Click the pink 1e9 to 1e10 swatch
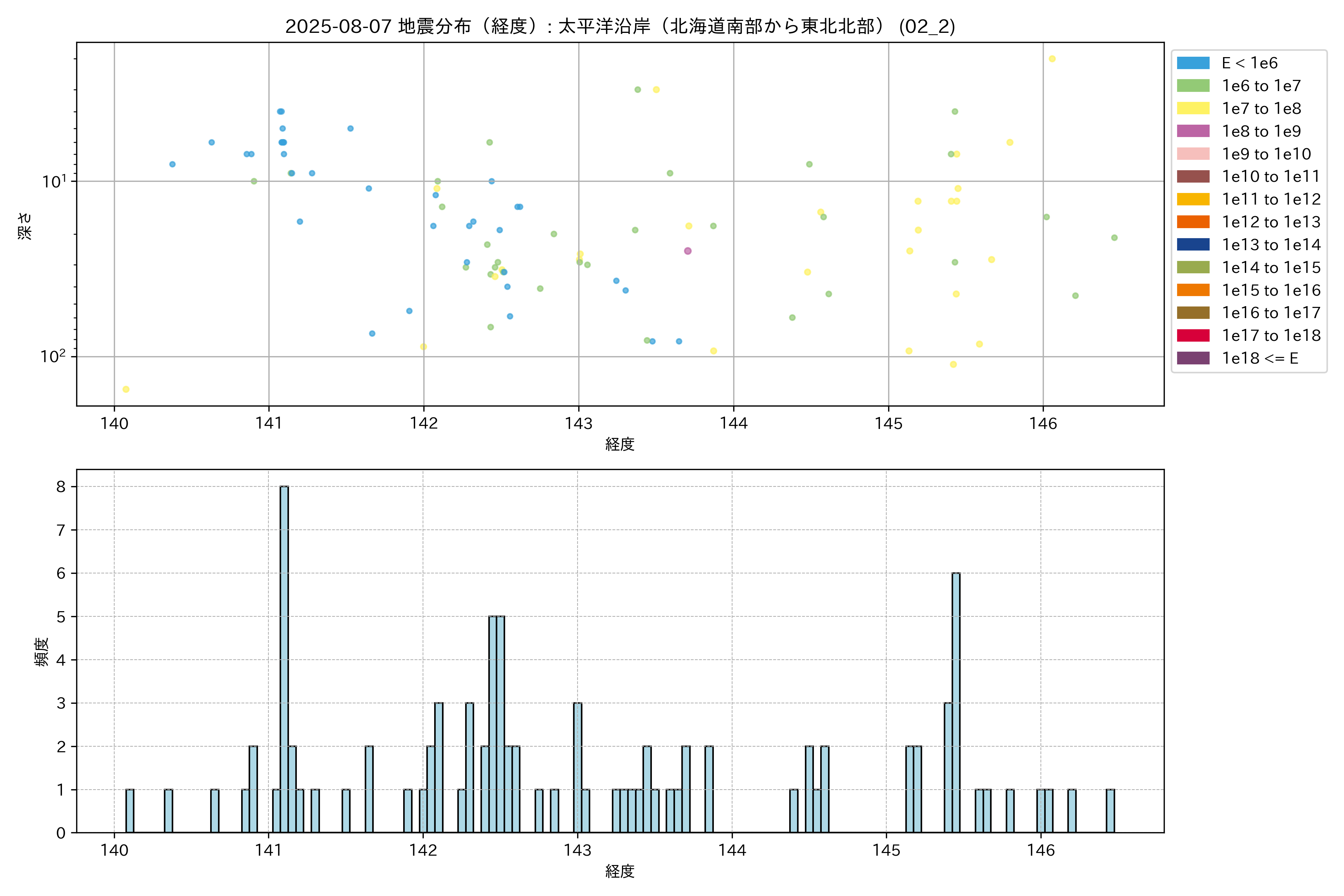1344x896 pixels. (1192, 154)
